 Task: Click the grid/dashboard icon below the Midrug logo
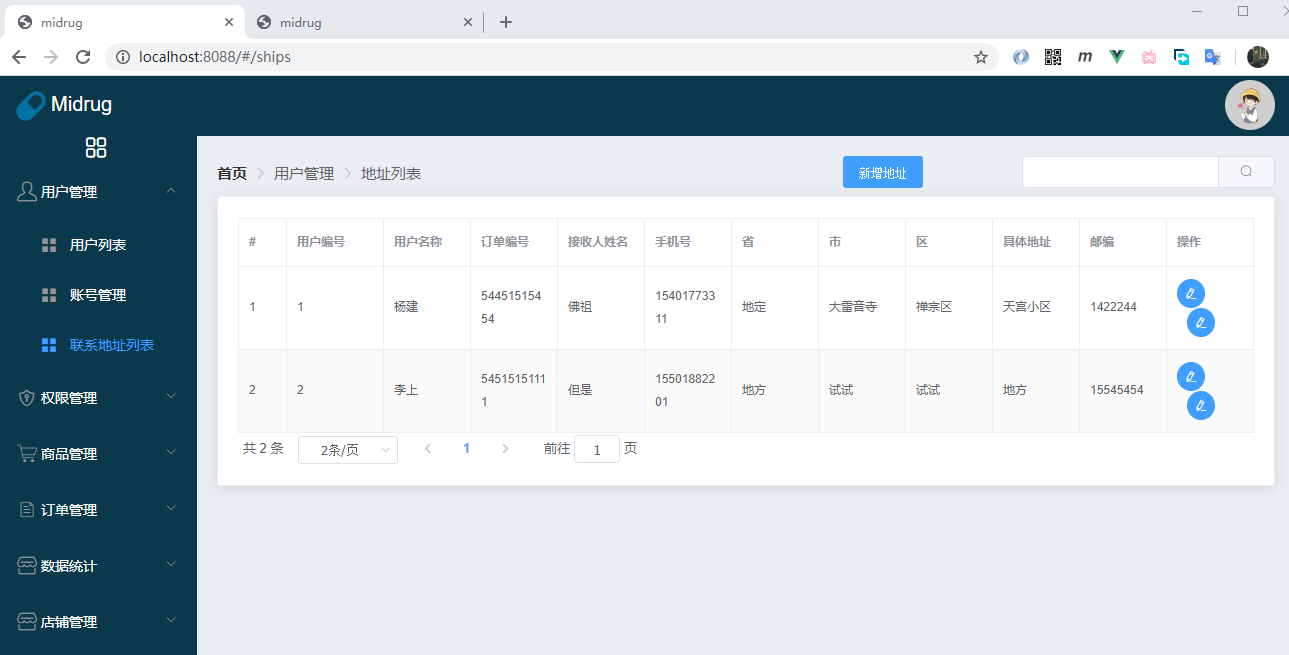(96, 147)
